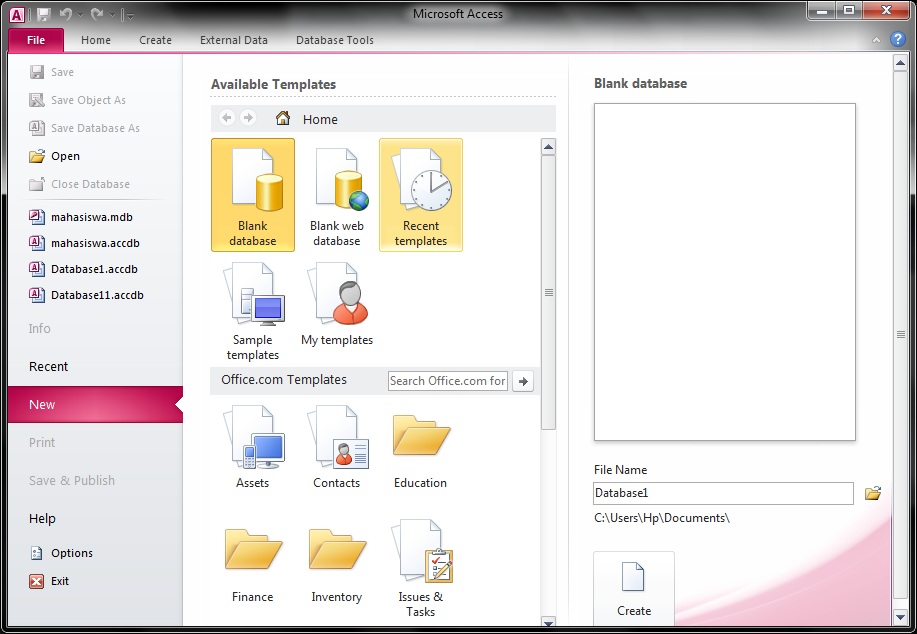Minimize the ribbon with the caret icon

(876, 40)
